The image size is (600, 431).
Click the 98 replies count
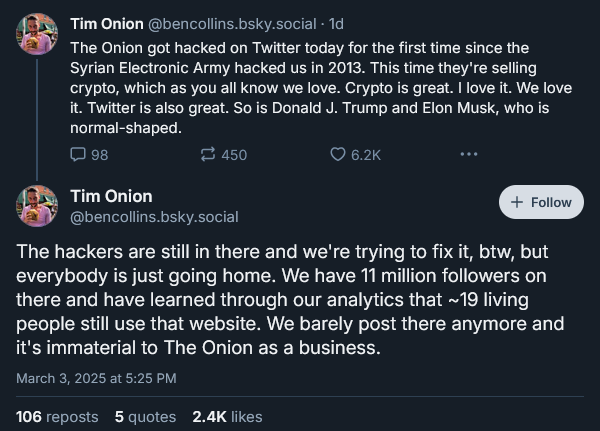click(x=99, y=155)
